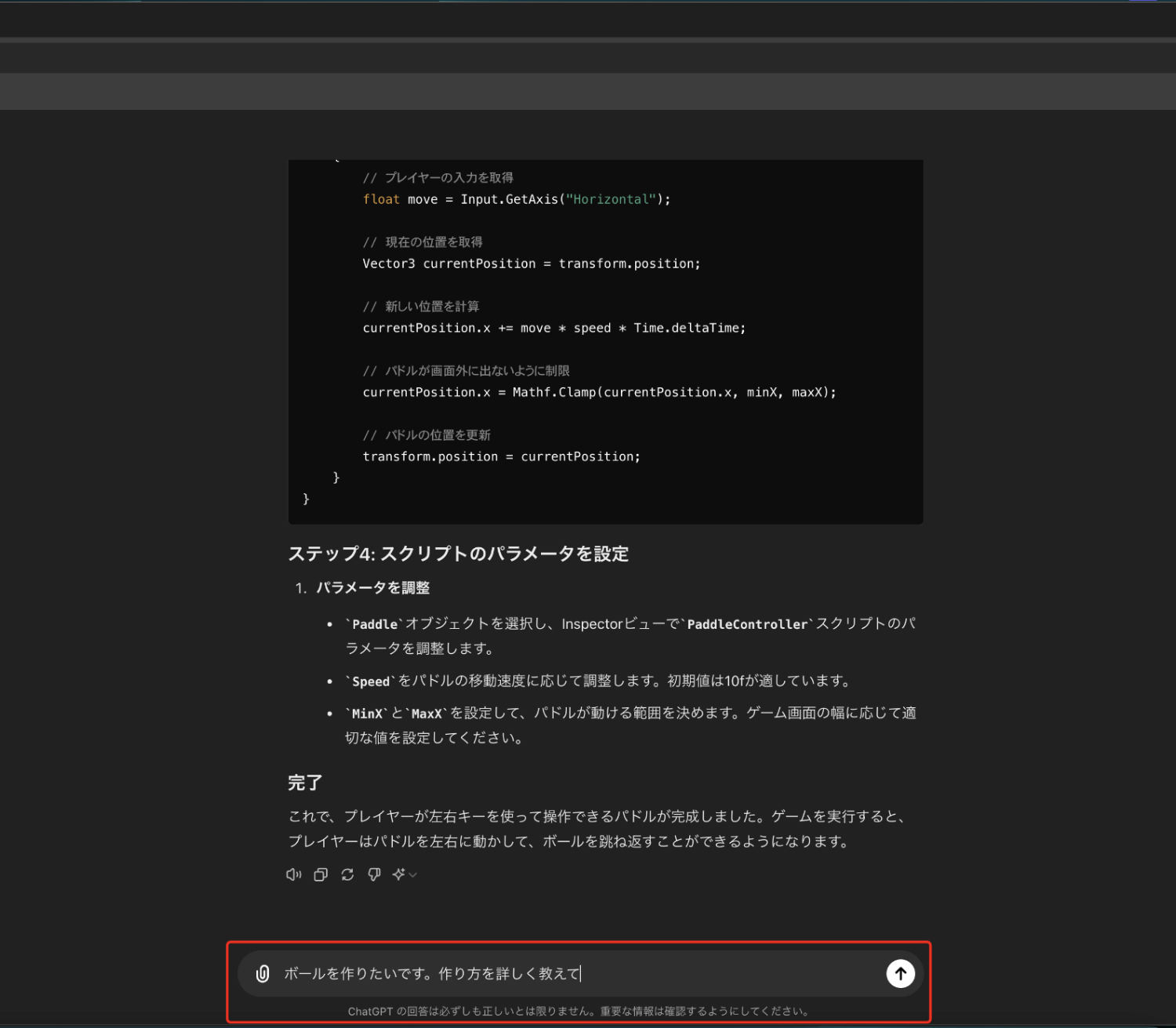Open the sparkle model switcher dropdown
This screenshot has height=1028, width=1176.
(405, 874)
